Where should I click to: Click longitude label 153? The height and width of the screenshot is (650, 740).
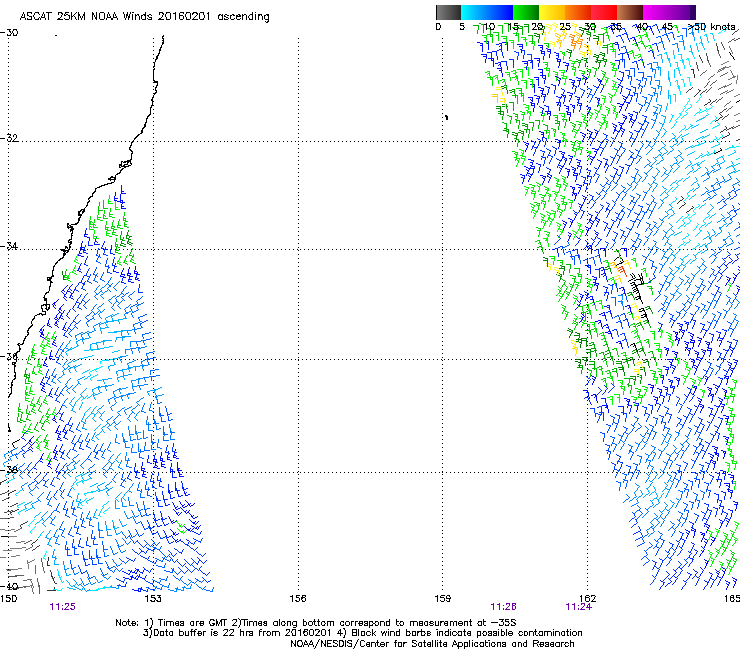[153, 599]
